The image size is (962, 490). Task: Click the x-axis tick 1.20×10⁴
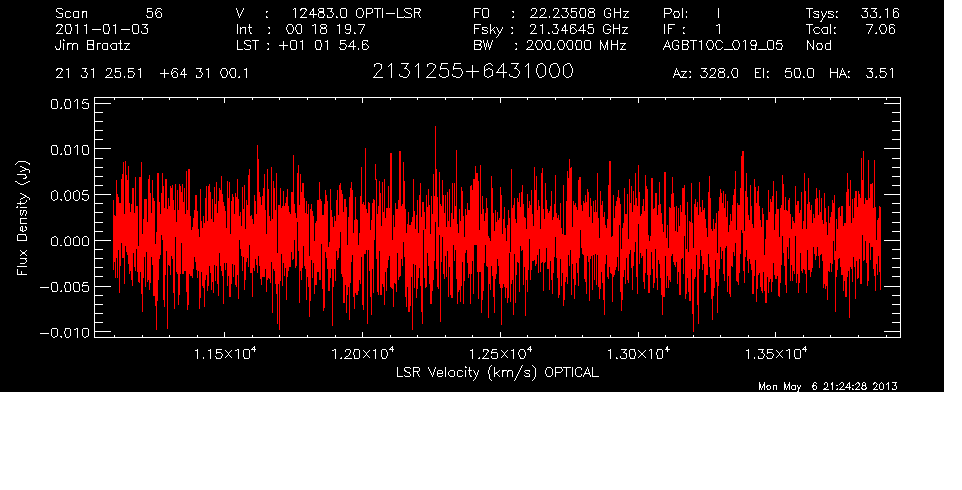(x=363, y=354)
